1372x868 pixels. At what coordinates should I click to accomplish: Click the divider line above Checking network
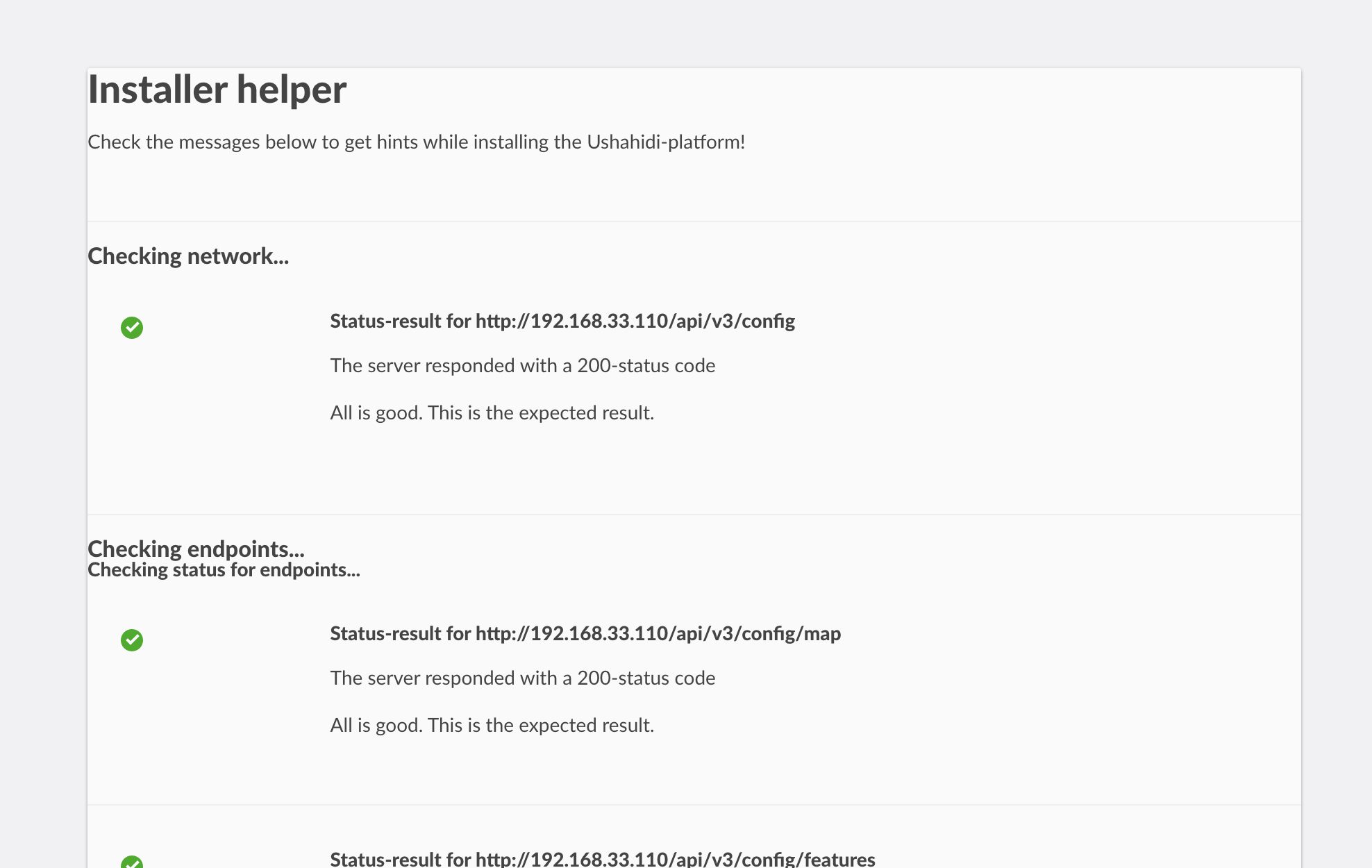click(x=694, y=222)
